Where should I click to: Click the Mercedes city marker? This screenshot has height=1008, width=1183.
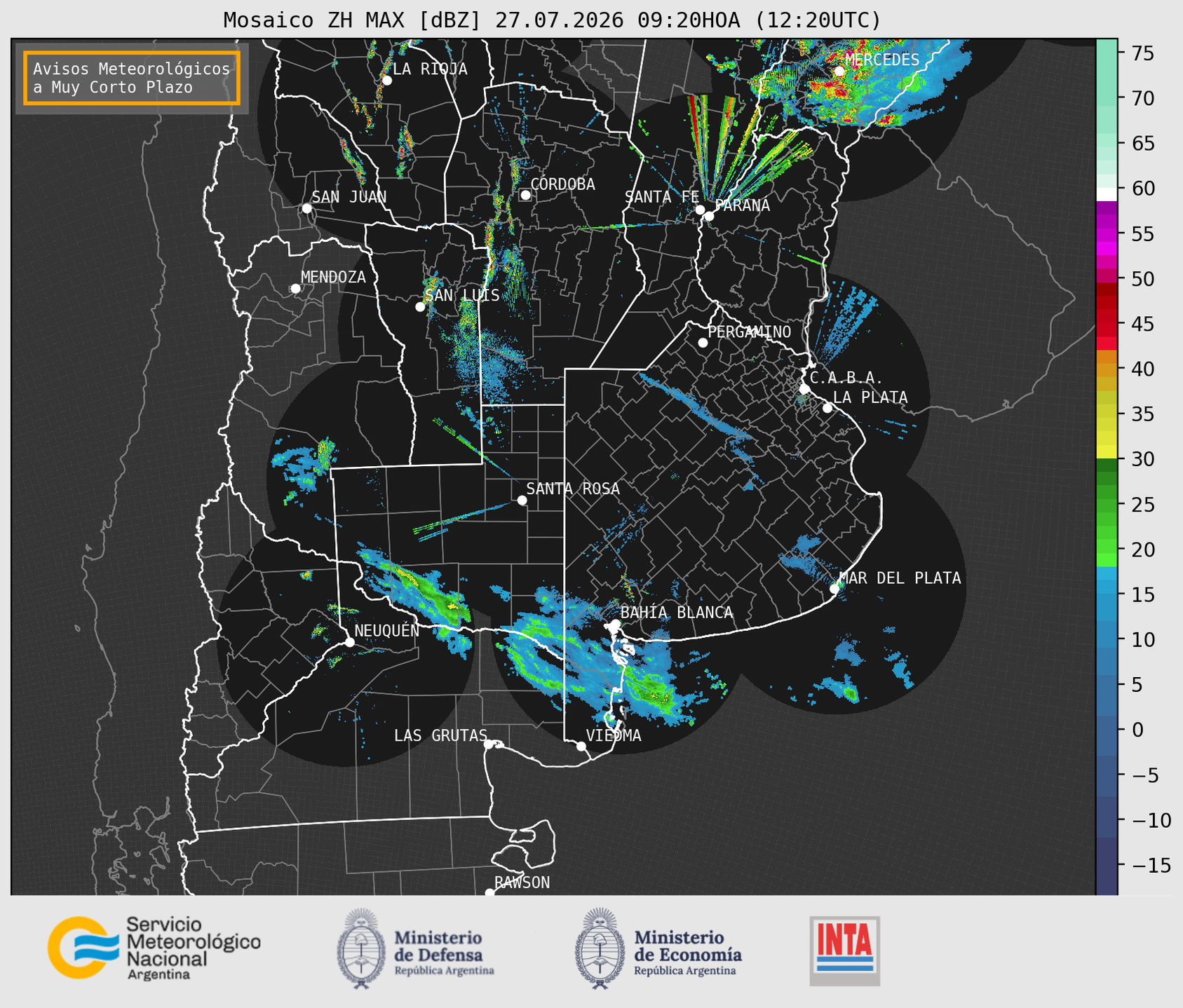coord(839,71)
